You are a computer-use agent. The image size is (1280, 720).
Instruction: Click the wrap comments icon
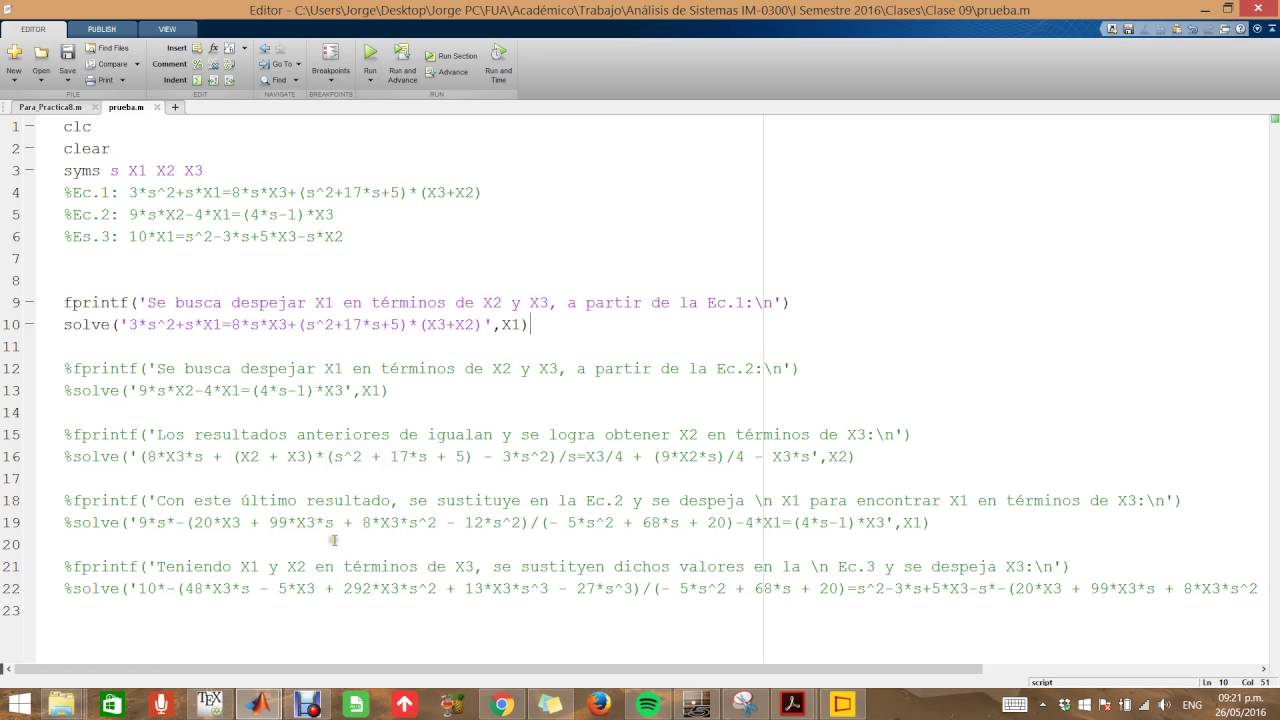(229, 64)
